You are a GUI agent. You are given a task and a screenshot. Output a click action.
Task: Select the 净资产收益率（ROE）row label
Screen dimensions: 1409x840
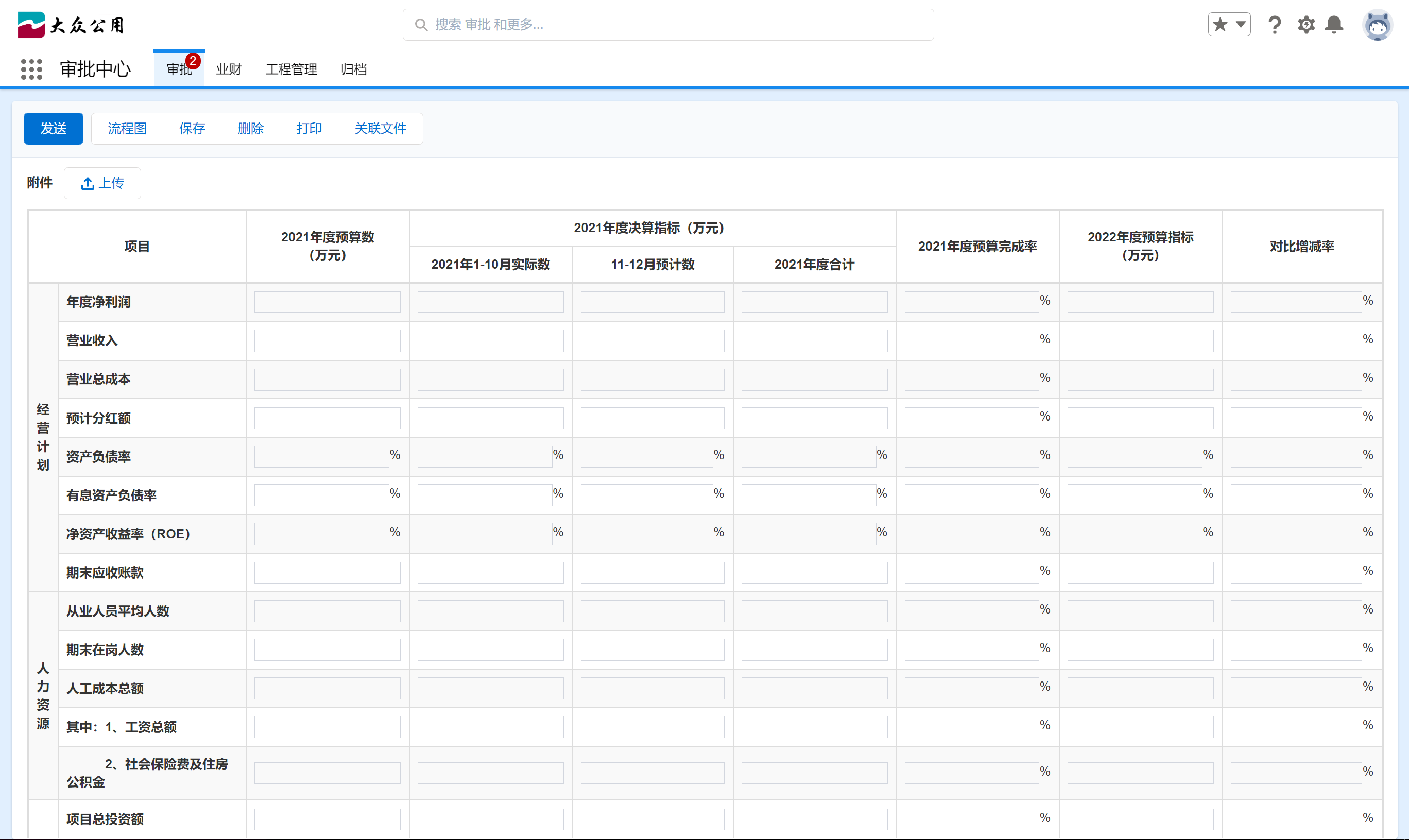[128, 534]
